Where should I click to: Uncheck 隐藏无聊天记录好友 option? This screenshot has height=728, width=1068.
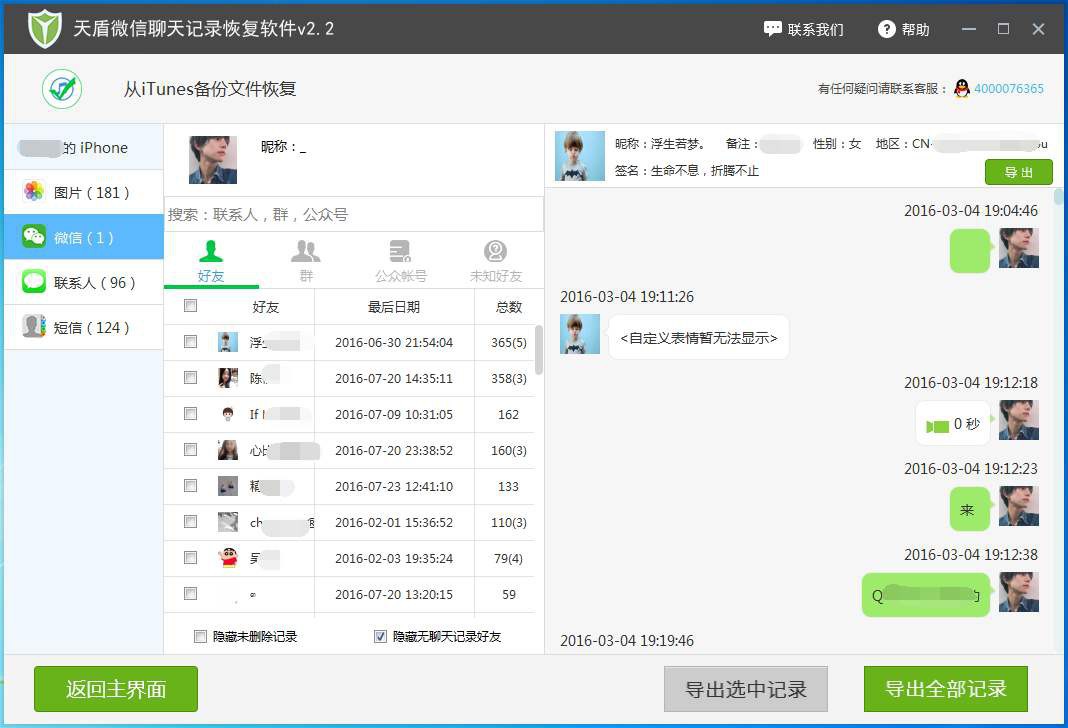coord(380,636)
